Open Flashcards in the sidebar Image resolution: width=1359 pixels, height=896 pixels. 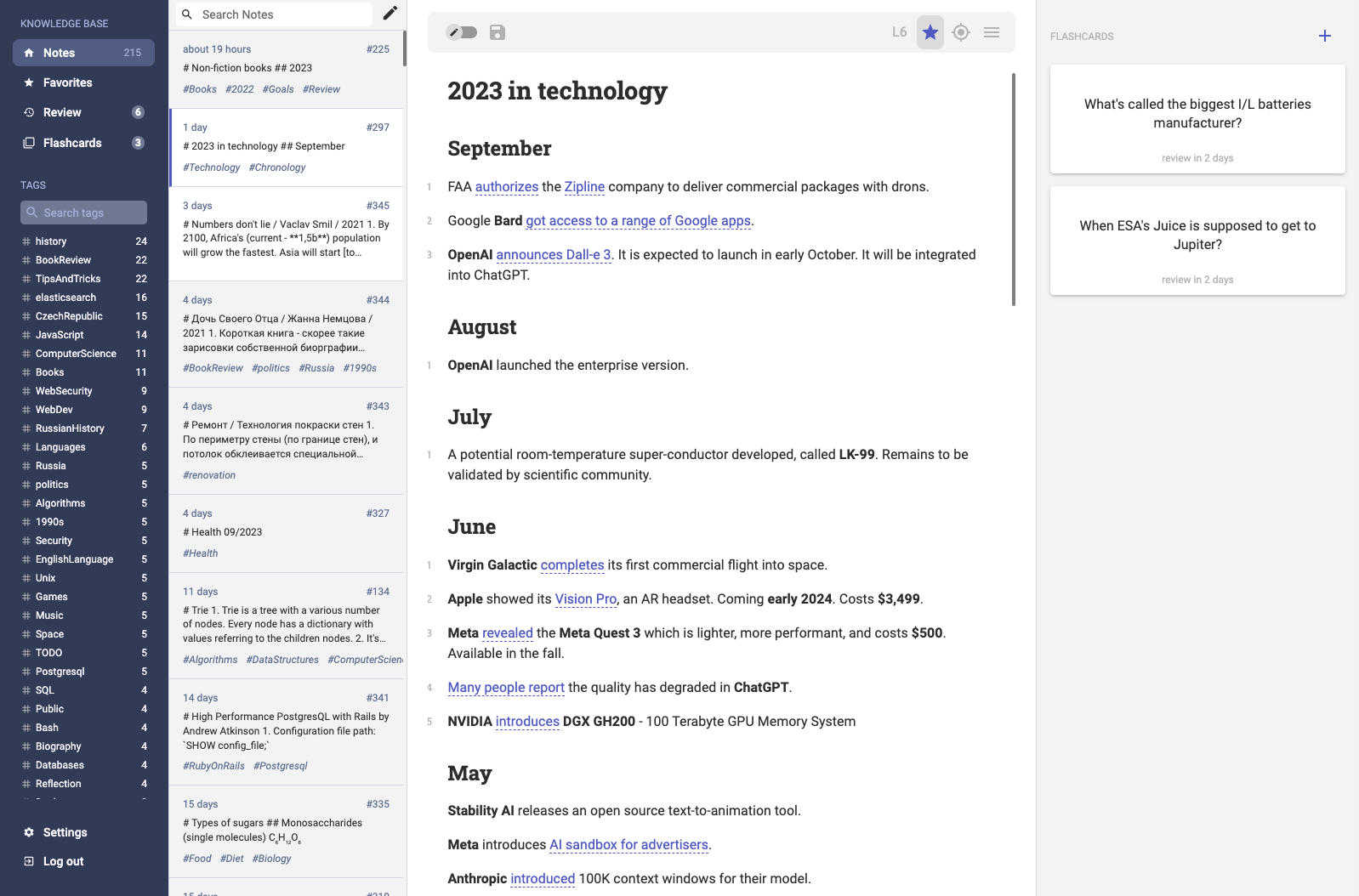tap(83, 143)
